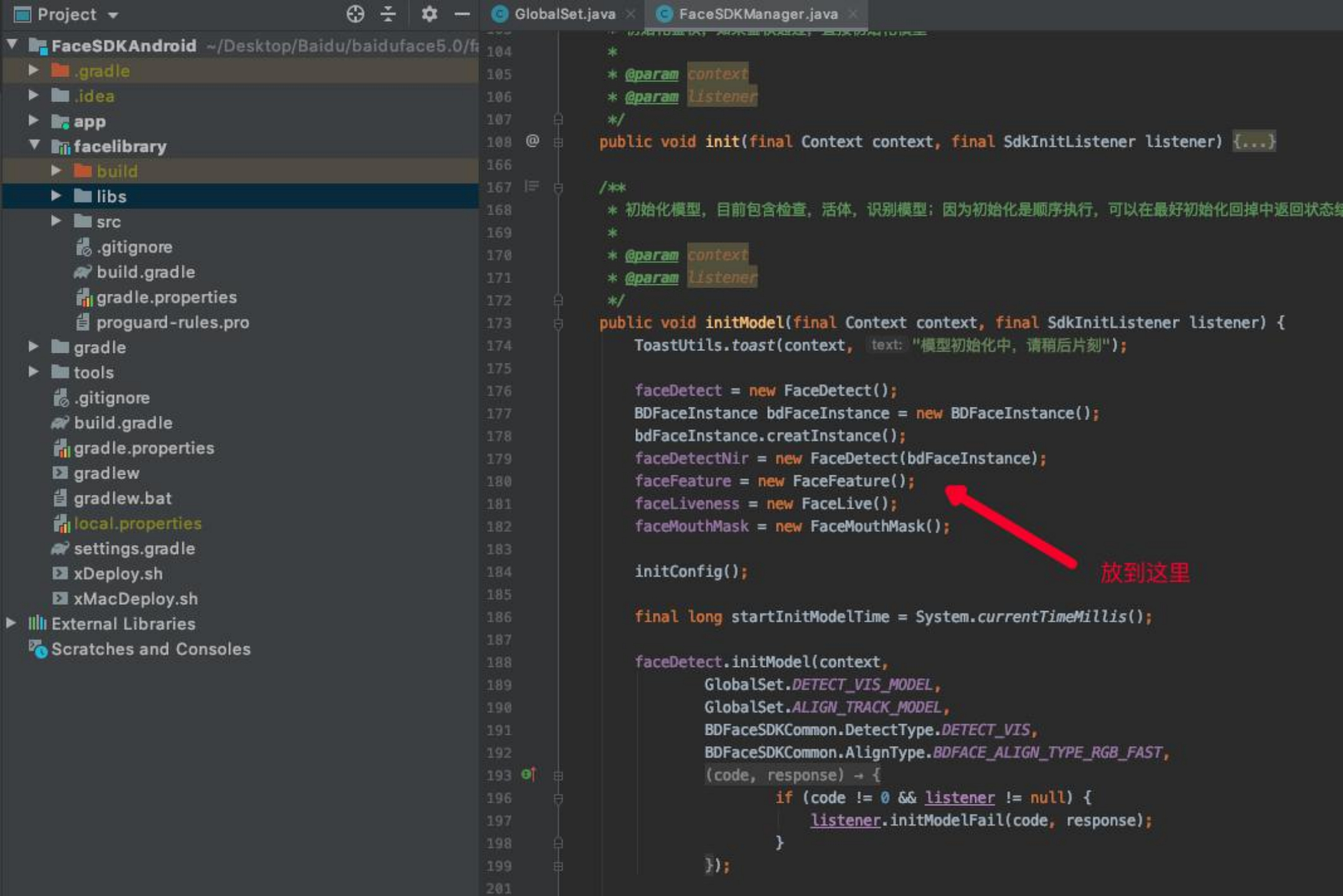
Task: Close the GlobalSet.java tab
Action: click(630, 14)
